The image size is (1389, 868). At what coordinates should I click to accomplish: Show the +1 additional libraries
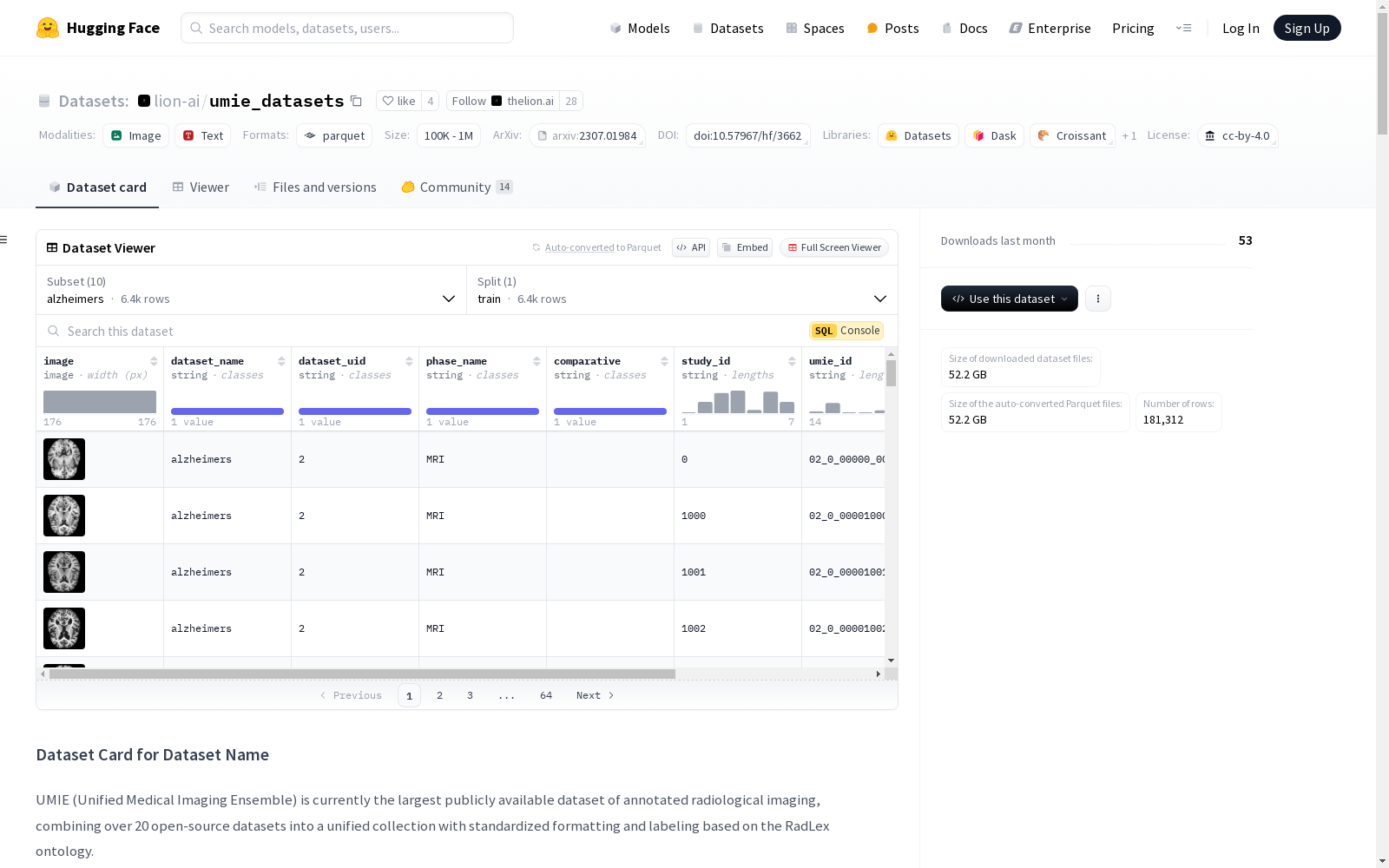point(1129,135)
